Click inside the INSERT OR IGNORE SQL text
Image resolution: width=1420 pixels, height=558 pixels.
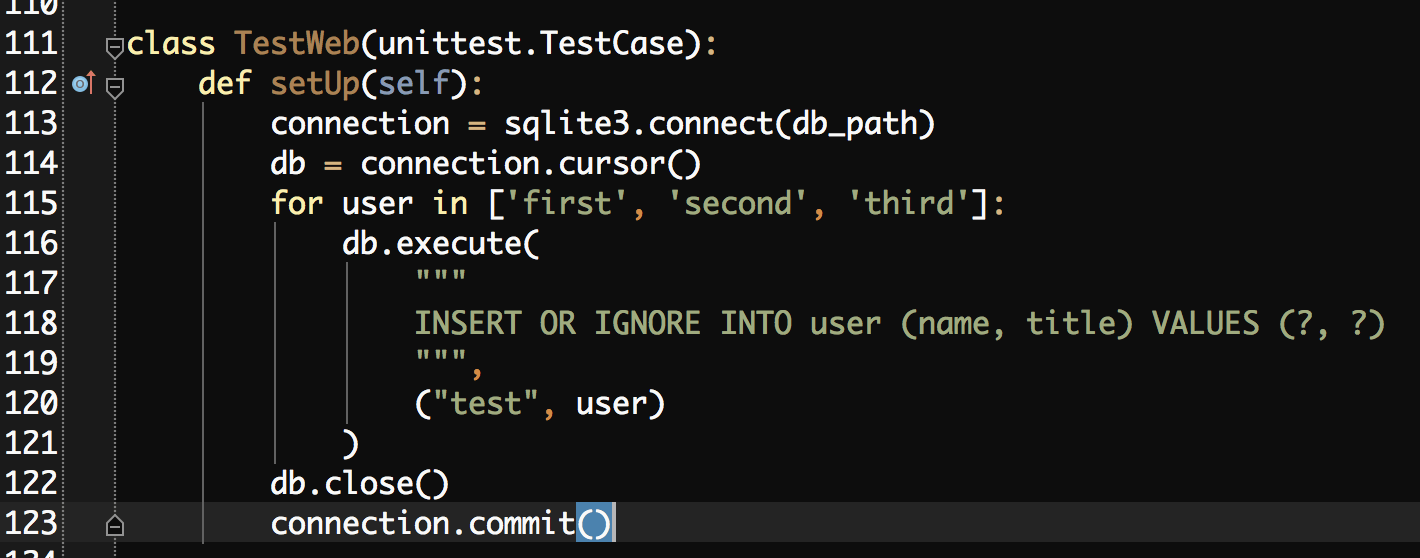pyautogui.click(x=899, y=324)
